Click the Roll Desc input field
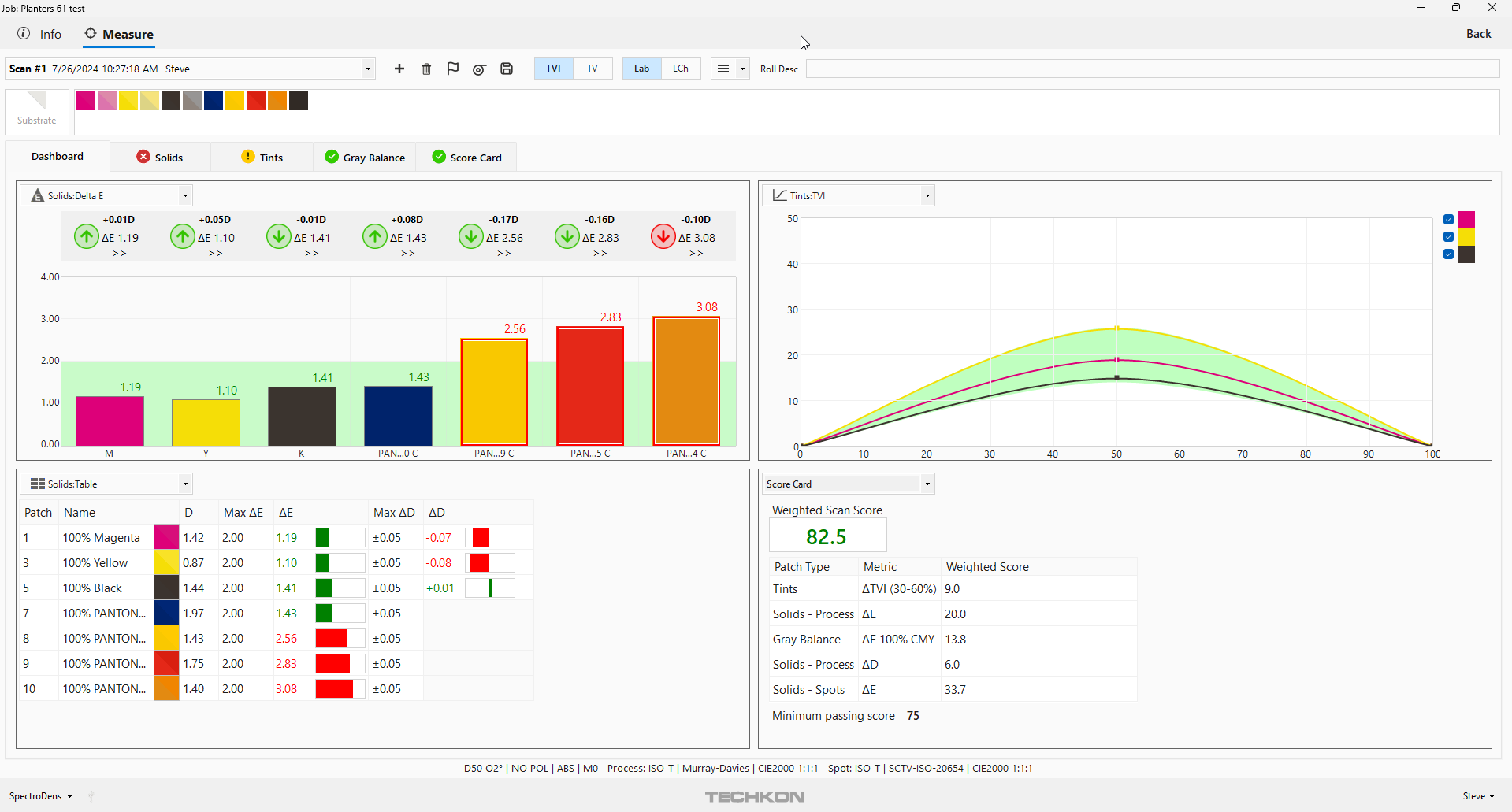The image size is (1512, 812). pos(1152,69)
